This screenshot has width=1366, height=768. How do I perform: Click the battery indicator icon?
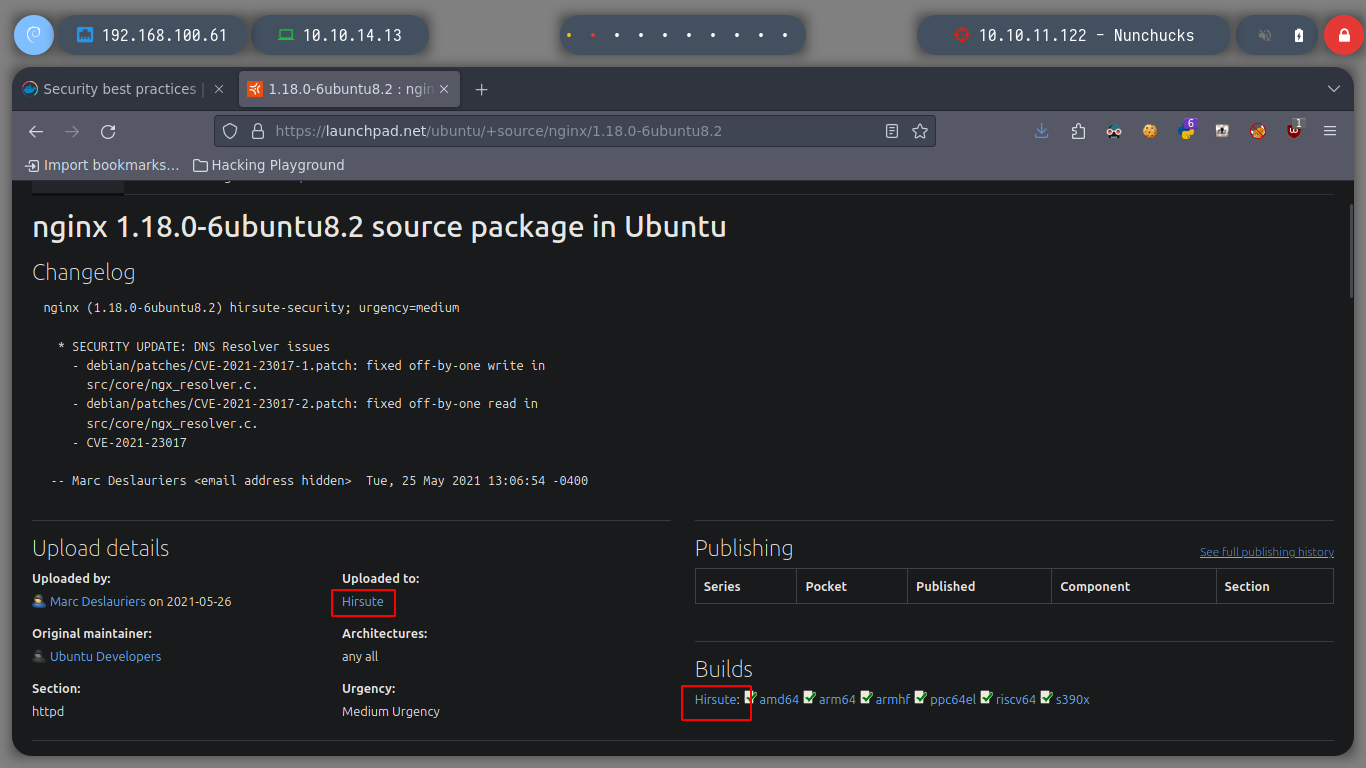[x=1299, y=35]
